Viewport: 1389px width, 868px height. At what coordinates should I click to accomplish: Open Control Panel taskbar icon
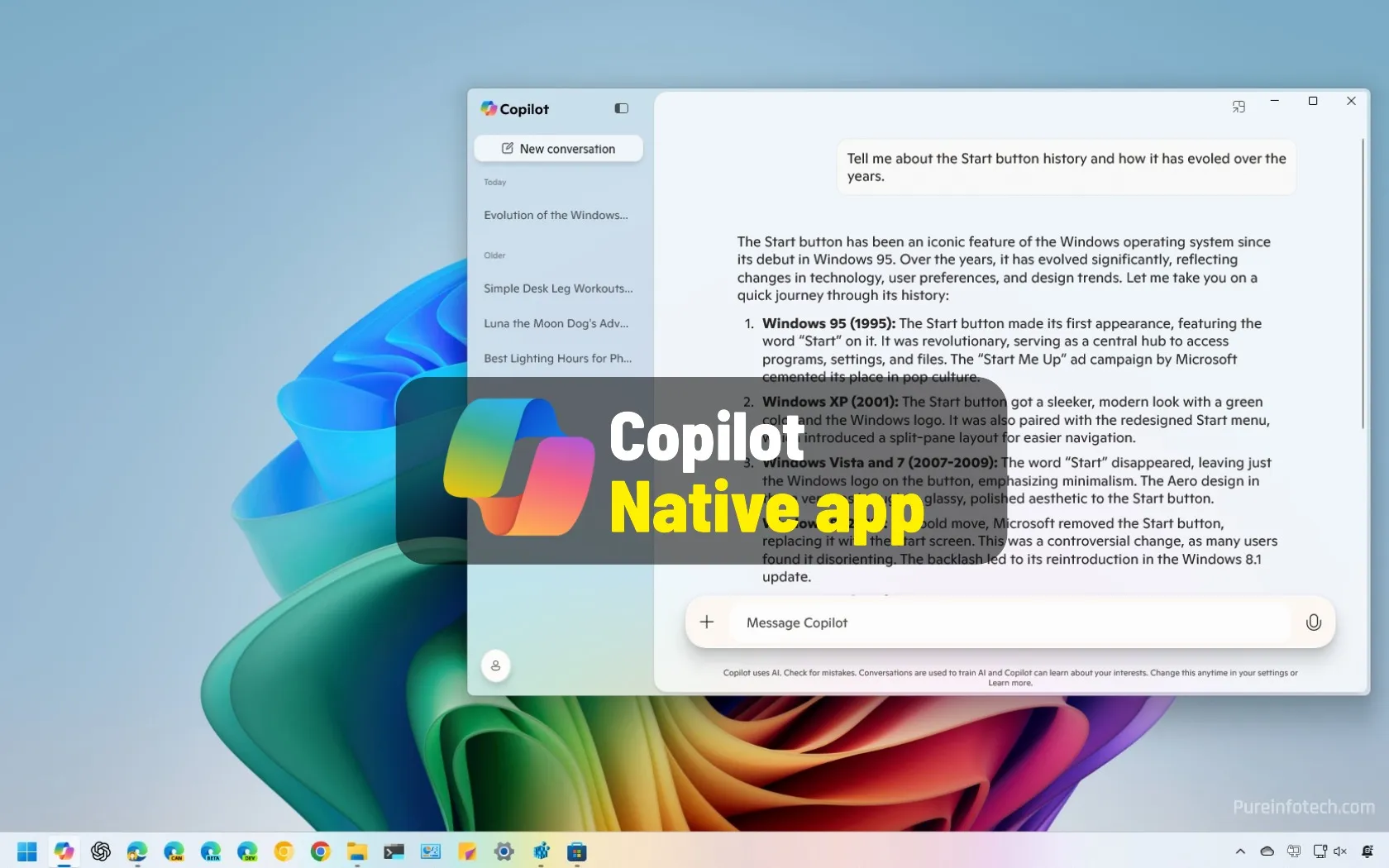(431, 851)
